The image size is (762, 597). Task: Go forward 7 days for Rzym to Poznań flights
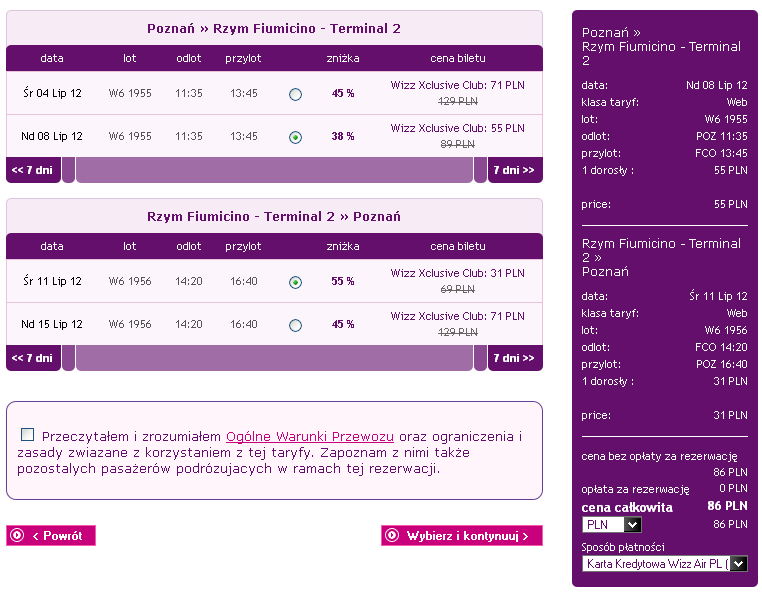pyautogui.click(x=515, y=358)
